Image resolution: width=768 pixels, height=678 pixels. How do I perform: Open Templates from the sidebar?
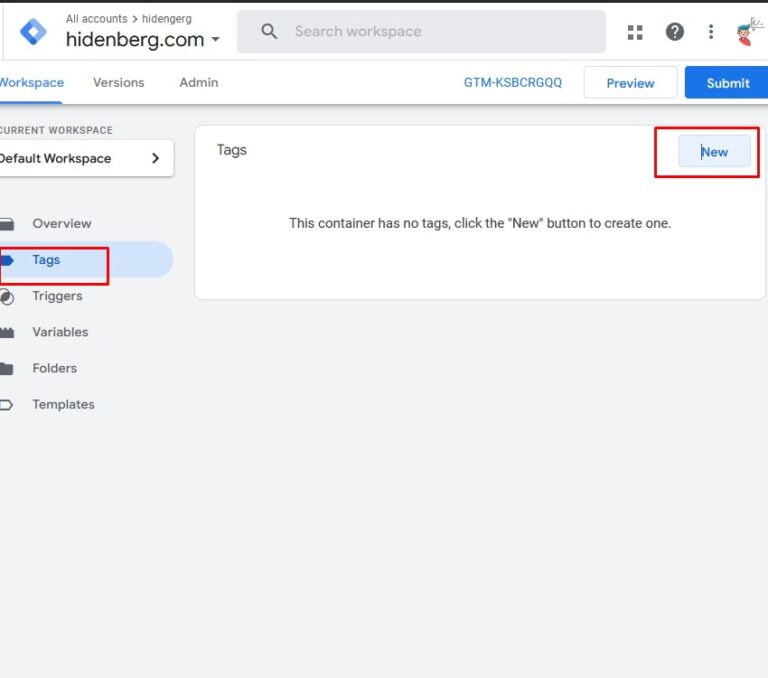63,404
